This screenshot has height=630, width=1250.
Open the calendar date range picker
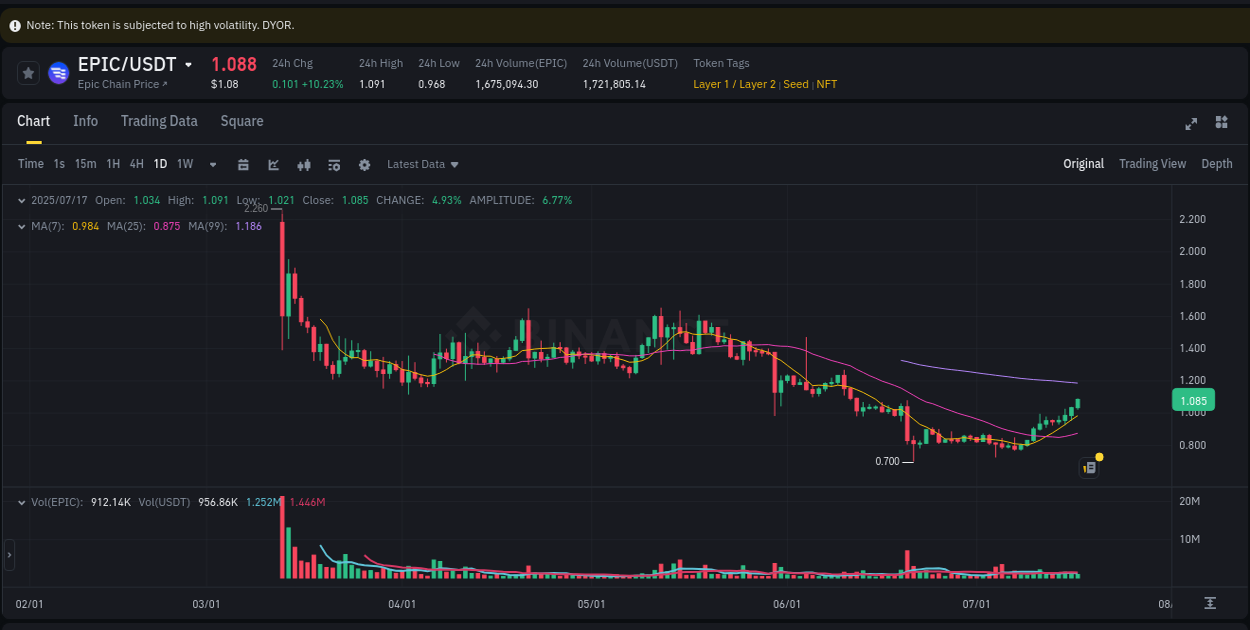pos(244,163)
